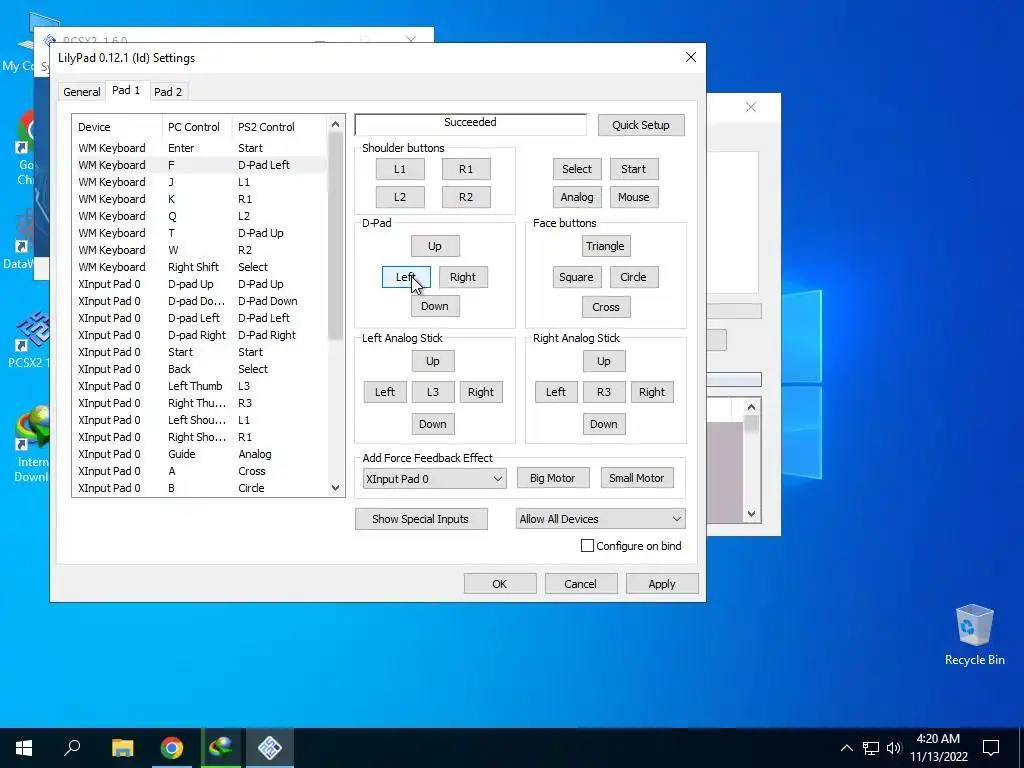1024x768 pixels.
Task: Open the Windows Start menu
Action: [24, 748]
